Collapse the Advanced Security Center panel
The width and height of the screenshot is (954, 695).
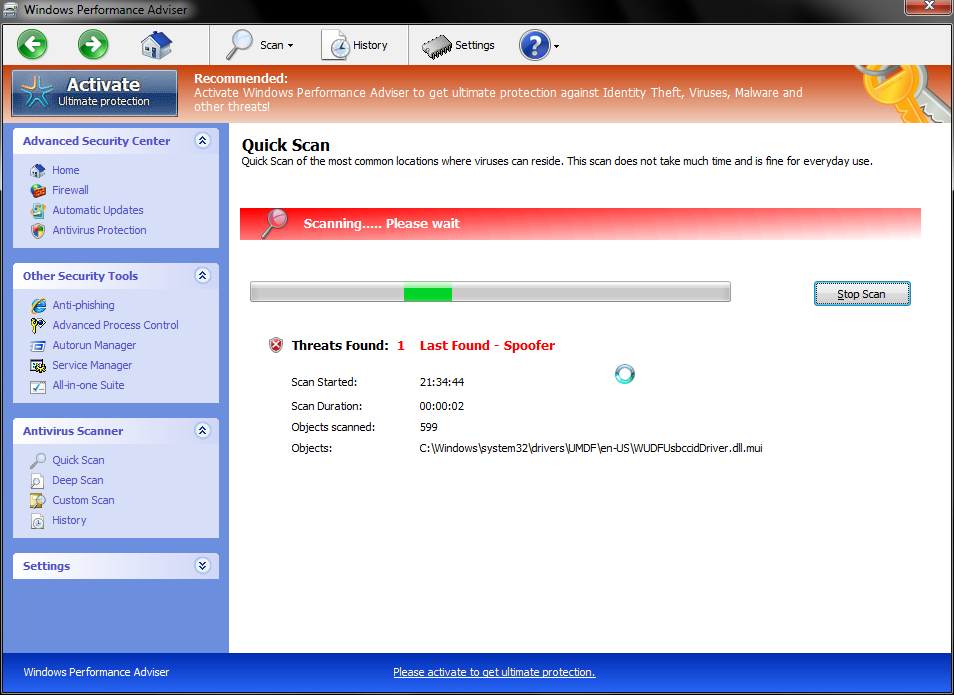[203, 141]
